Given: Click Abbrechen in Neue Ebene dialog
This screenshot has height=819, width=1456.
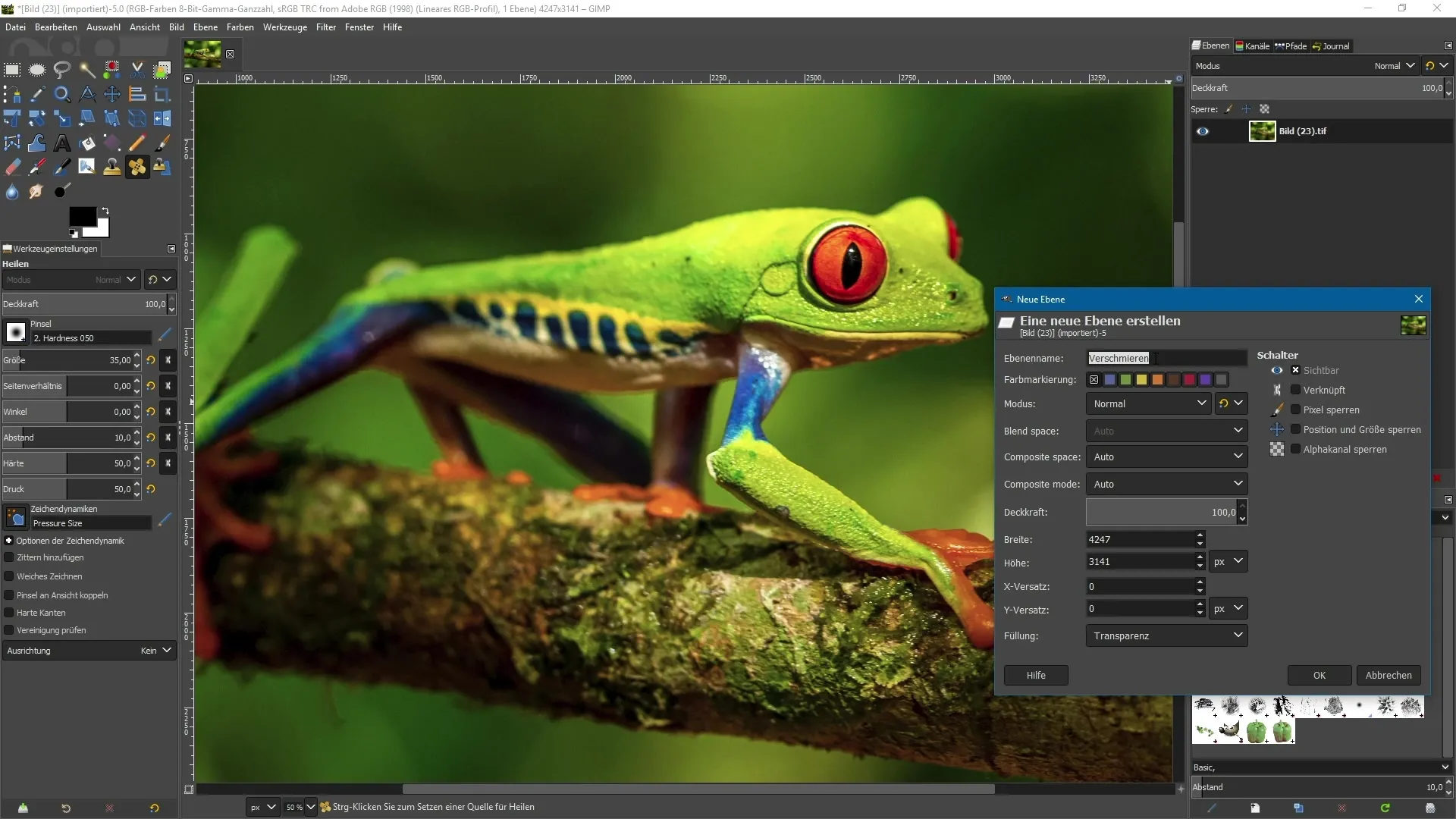Looking at the screenshot, I should tap(1389, 675).
